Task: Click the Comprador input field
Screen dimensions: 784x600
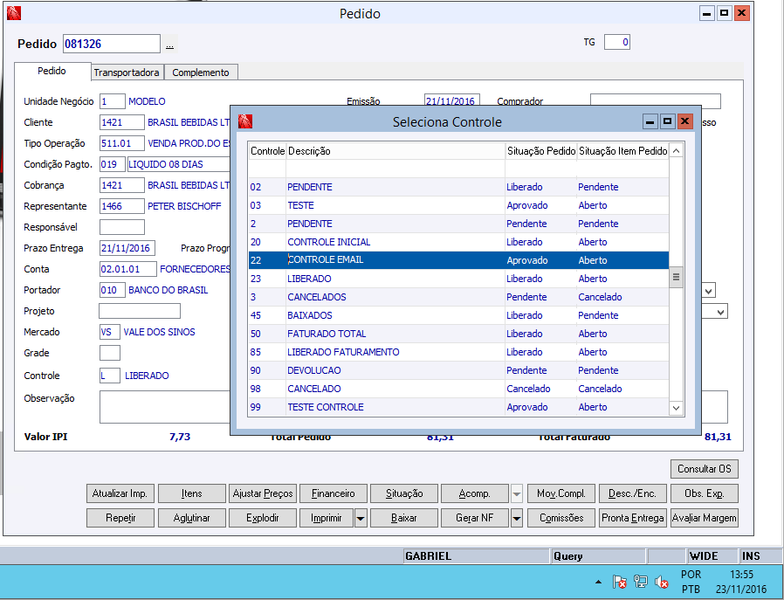Action: click(x=655, y=101)
